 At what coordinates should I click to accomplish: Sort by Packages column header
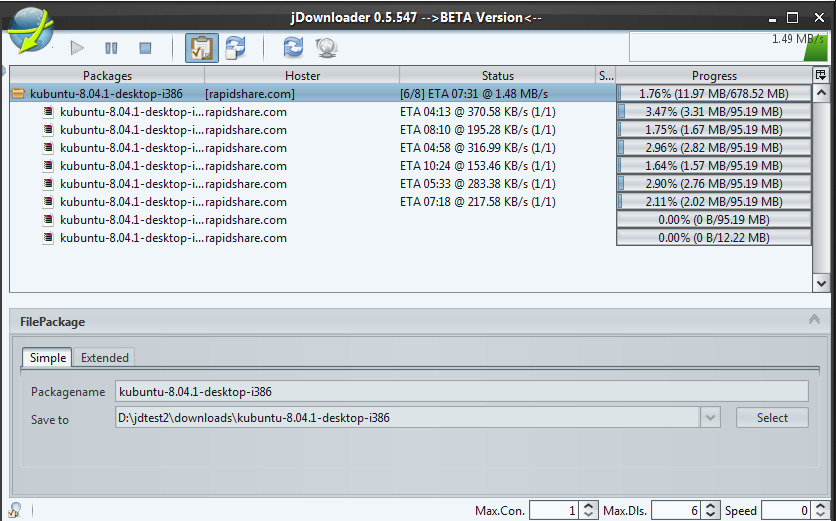(x=107, y=76)
